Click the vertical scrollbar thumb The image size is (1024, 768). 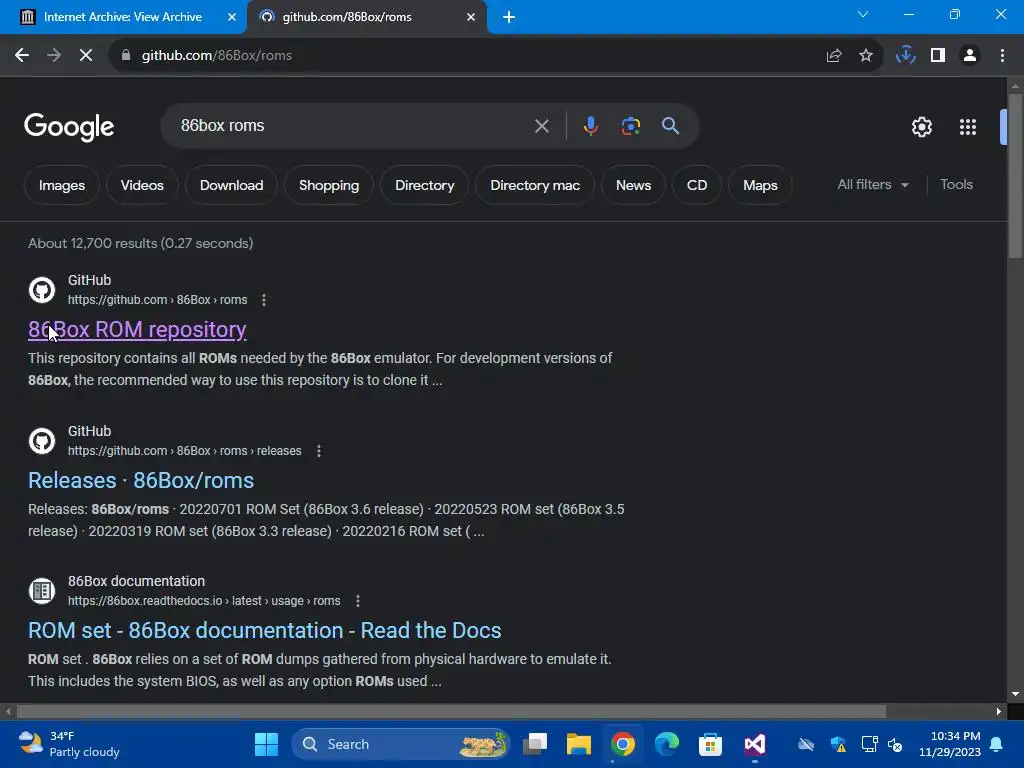1015,176
